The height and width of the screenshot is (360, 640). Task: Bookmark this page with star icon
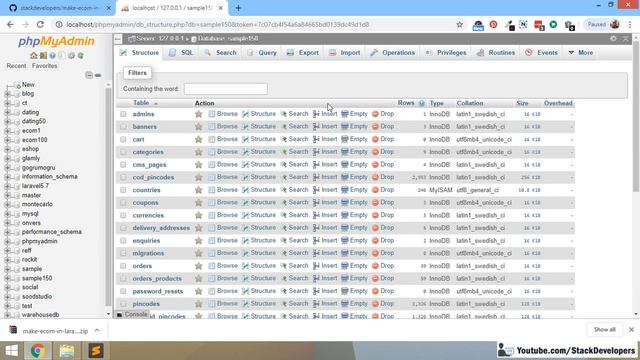tap(460, 24)
